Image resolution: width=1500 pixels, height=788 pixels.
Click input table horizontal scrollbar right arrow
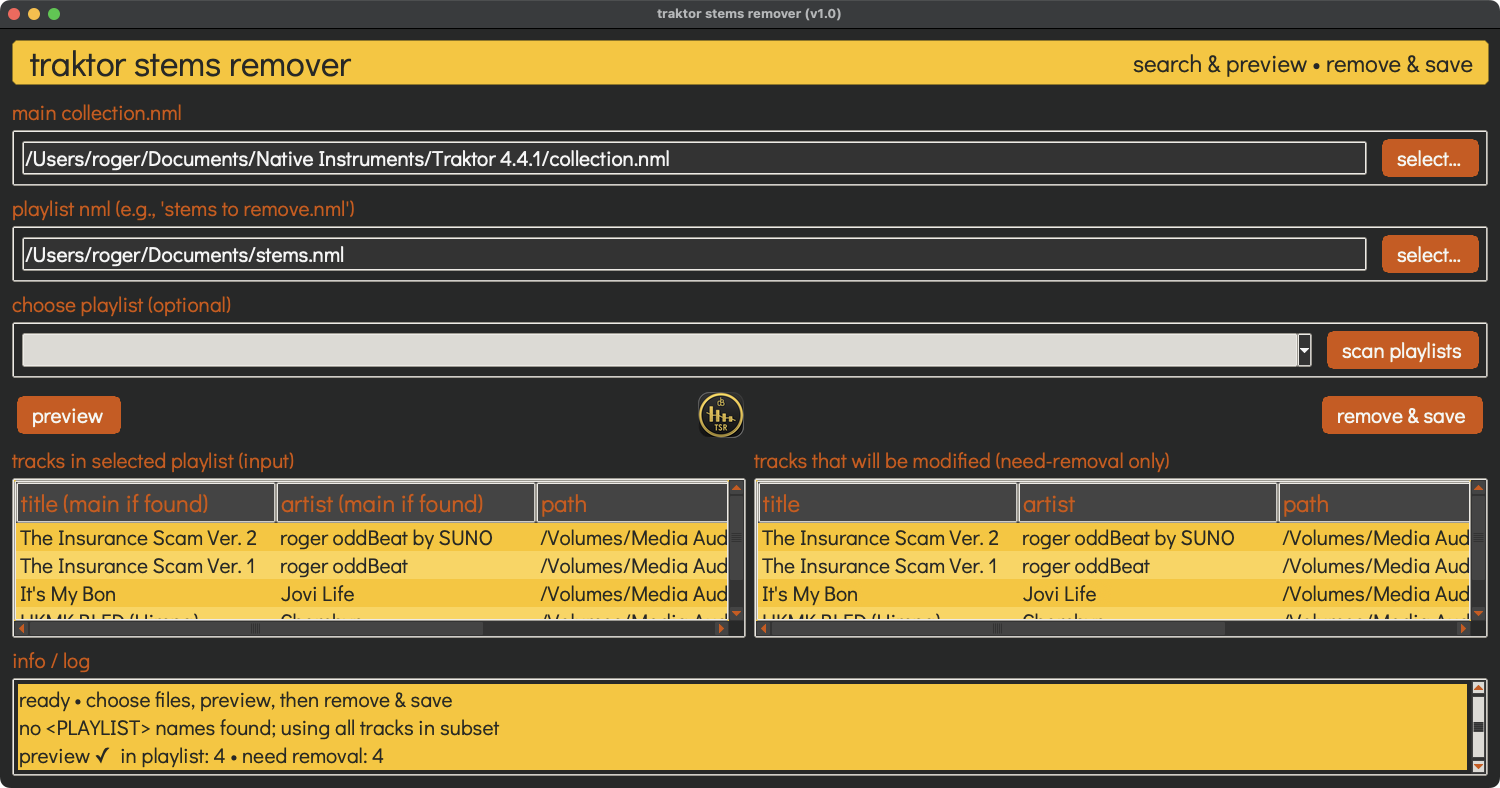tap(722, 629)
